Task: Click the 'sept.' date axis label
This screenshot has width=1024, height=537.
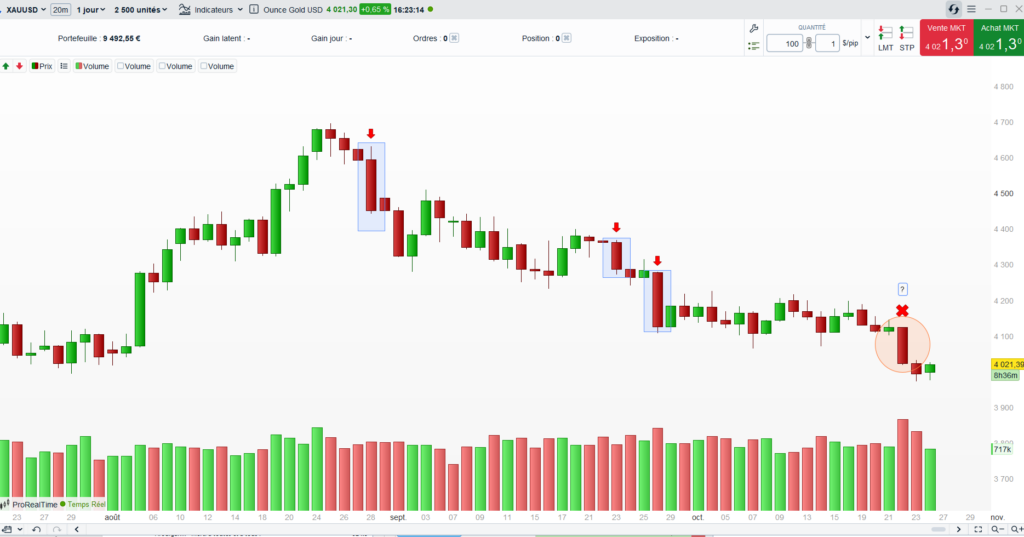Action: point(398,517)
